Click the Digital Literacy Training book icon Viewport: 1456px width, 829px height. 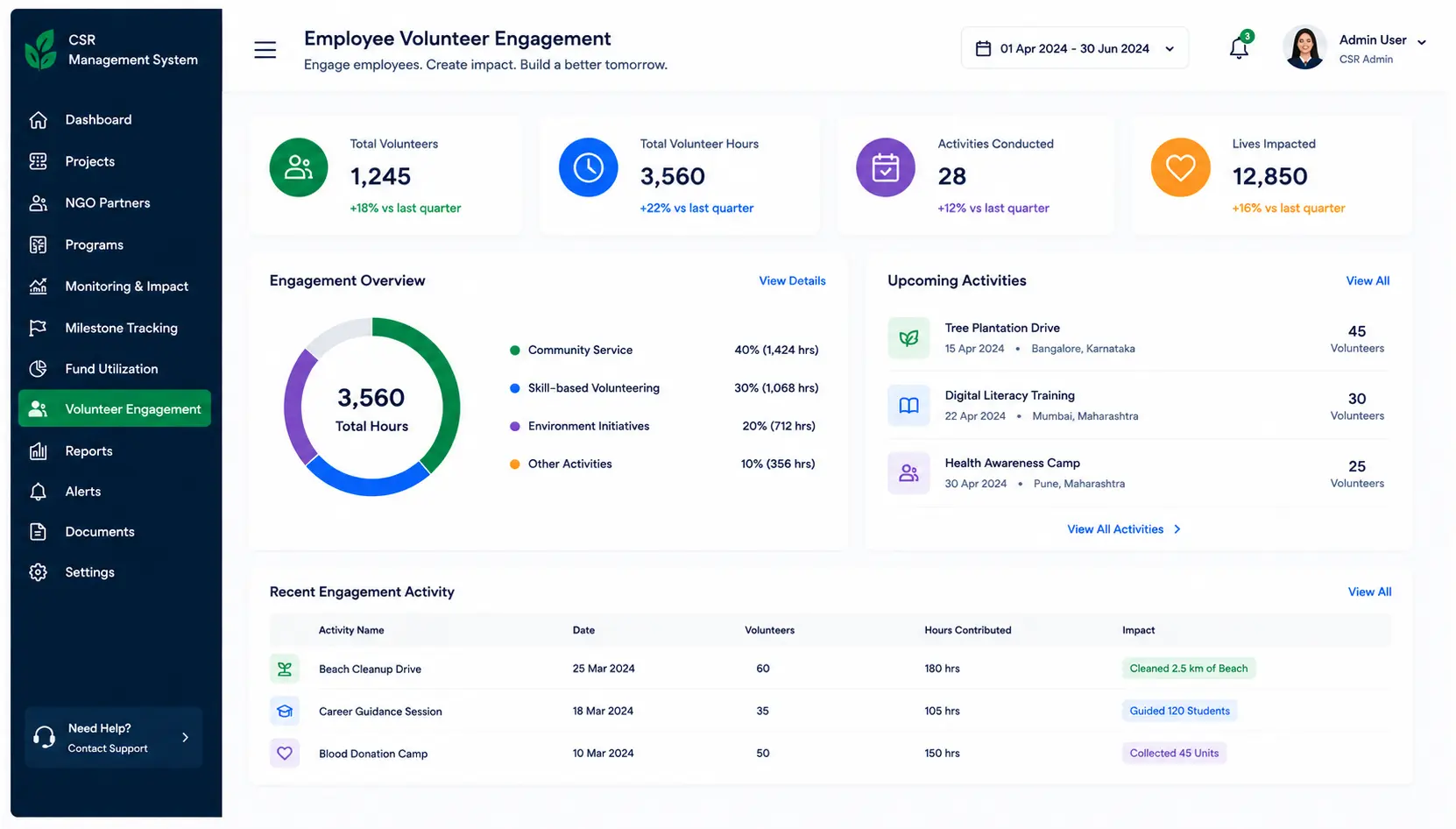[x=908, y=406]
